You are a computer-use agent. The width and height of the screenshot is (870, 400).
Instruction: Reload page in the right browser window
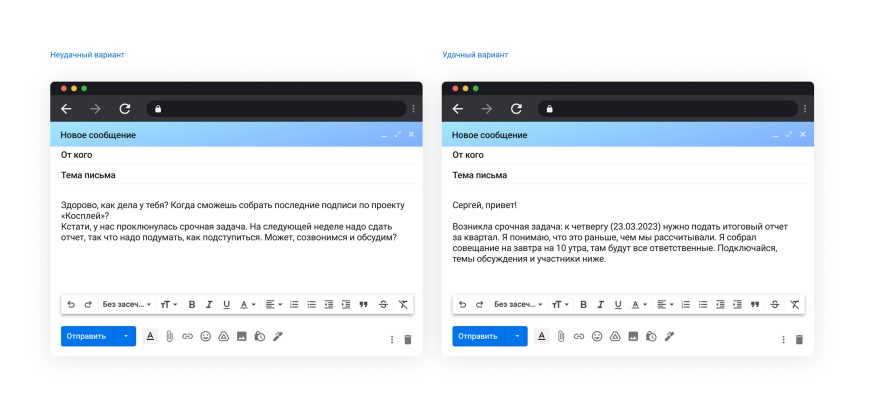(x=516, y=108)
